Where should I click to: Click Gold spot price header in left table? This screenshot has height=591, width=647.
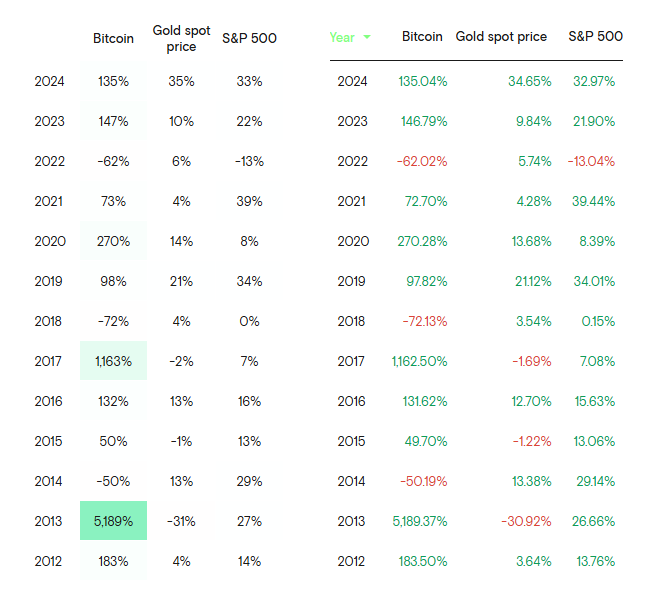(x=181, y=38)
